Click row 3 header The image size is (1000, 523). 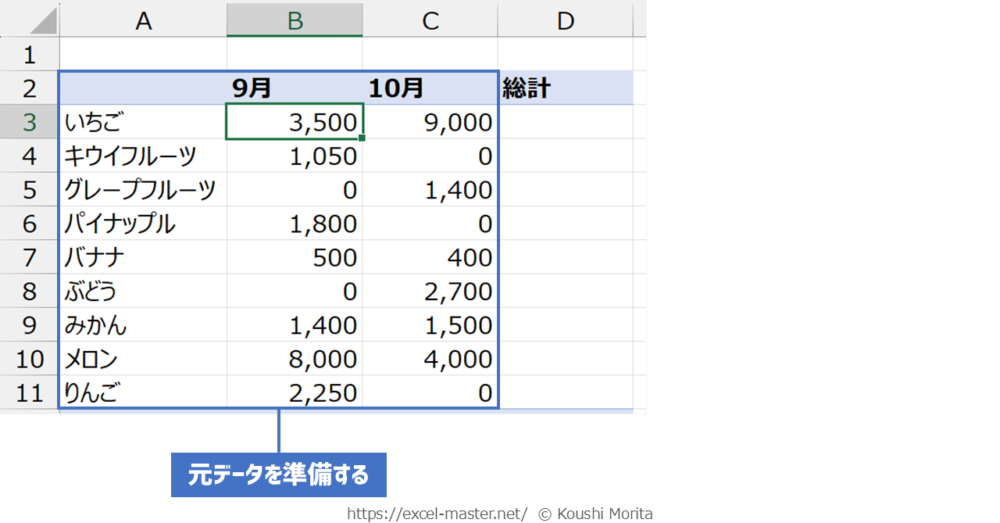coord(29,122)
